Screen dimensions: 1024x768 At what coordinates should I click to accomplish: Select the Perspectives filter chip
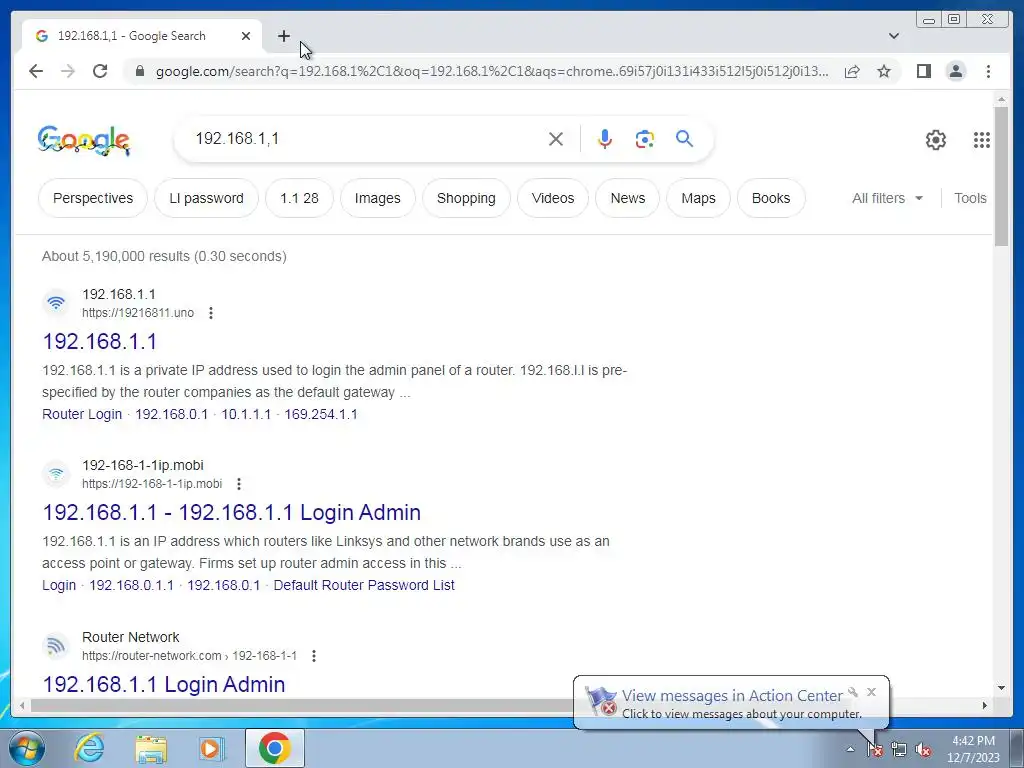tap(93, 198)
